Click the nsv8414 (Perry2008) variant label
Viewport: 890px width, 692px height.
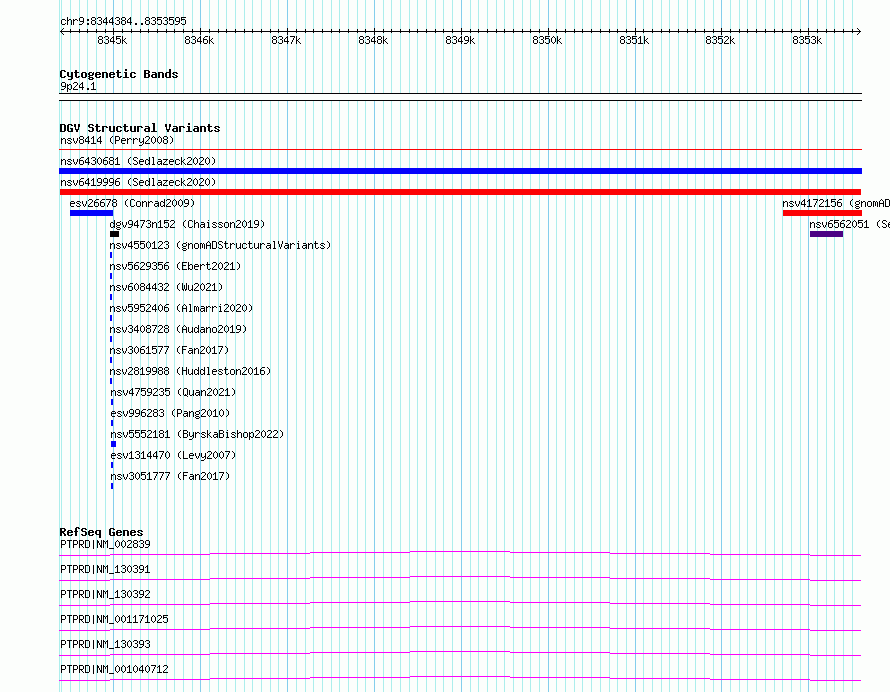[x=117, y=140]
